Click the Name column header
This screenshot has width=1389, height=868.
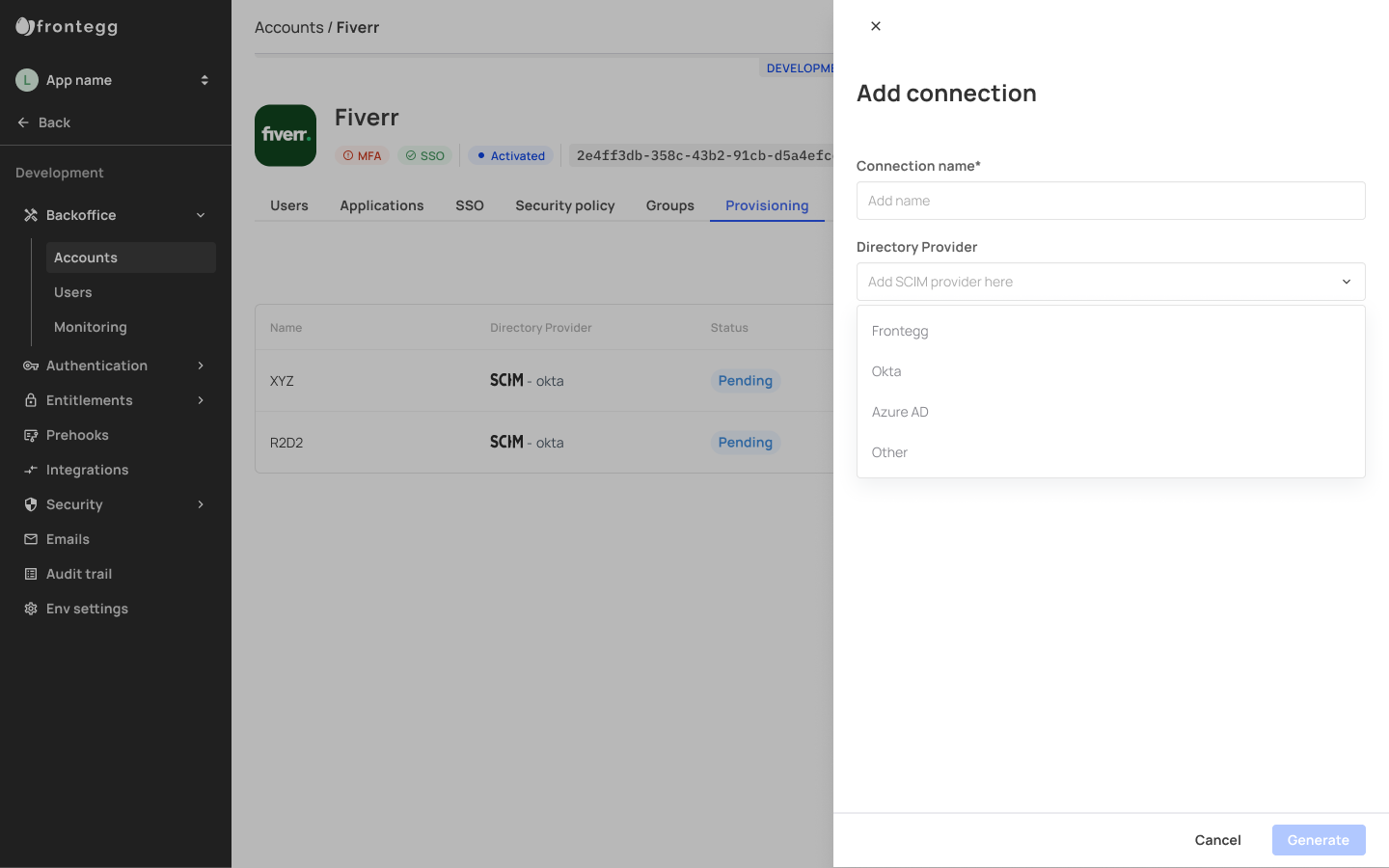click(x=286, y=328)
